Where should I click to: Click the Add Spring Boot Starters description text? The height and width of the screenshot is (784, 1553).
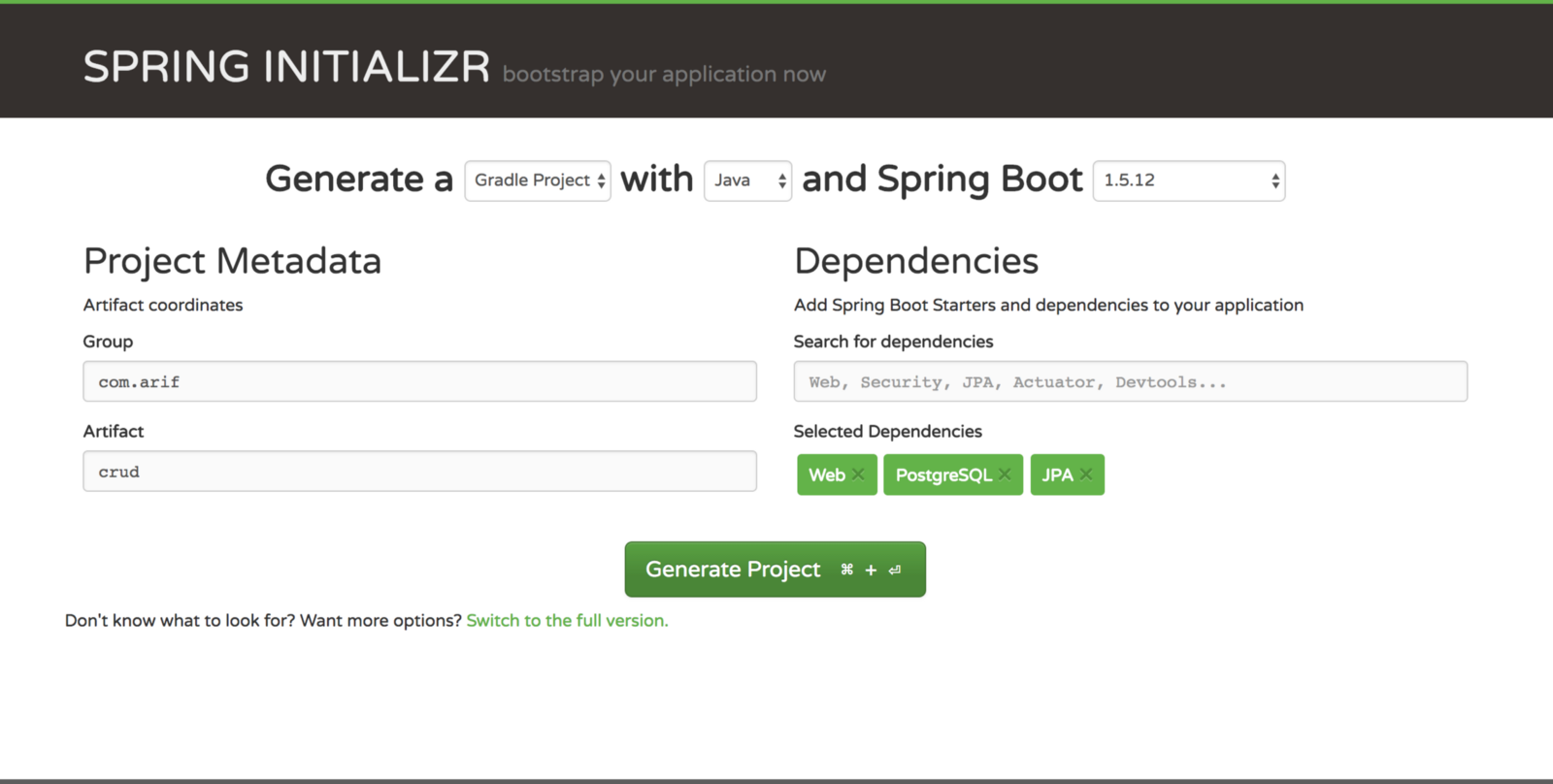[x=1048, y=305]
